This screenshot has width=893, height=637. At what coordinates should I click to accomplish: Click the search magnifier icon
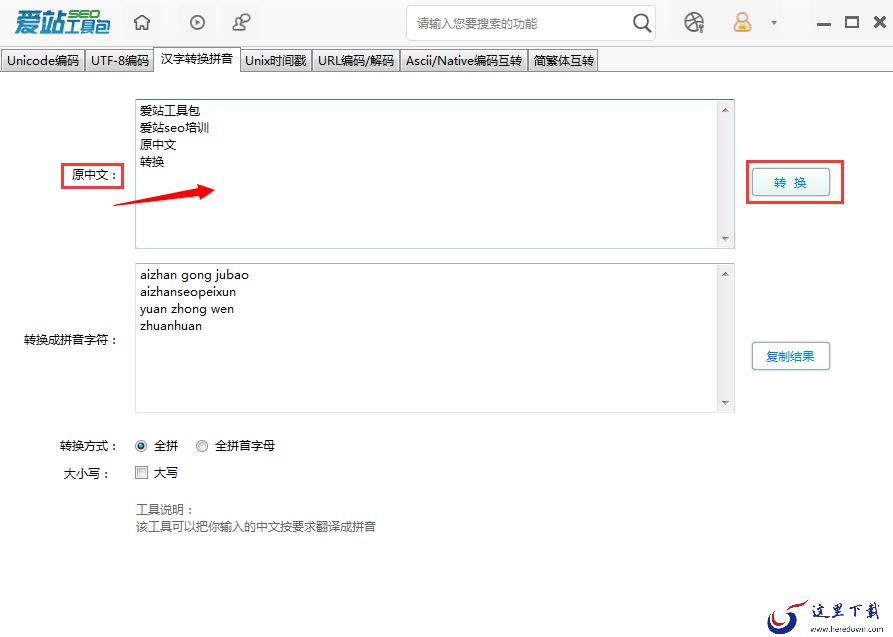click(642, 23)
